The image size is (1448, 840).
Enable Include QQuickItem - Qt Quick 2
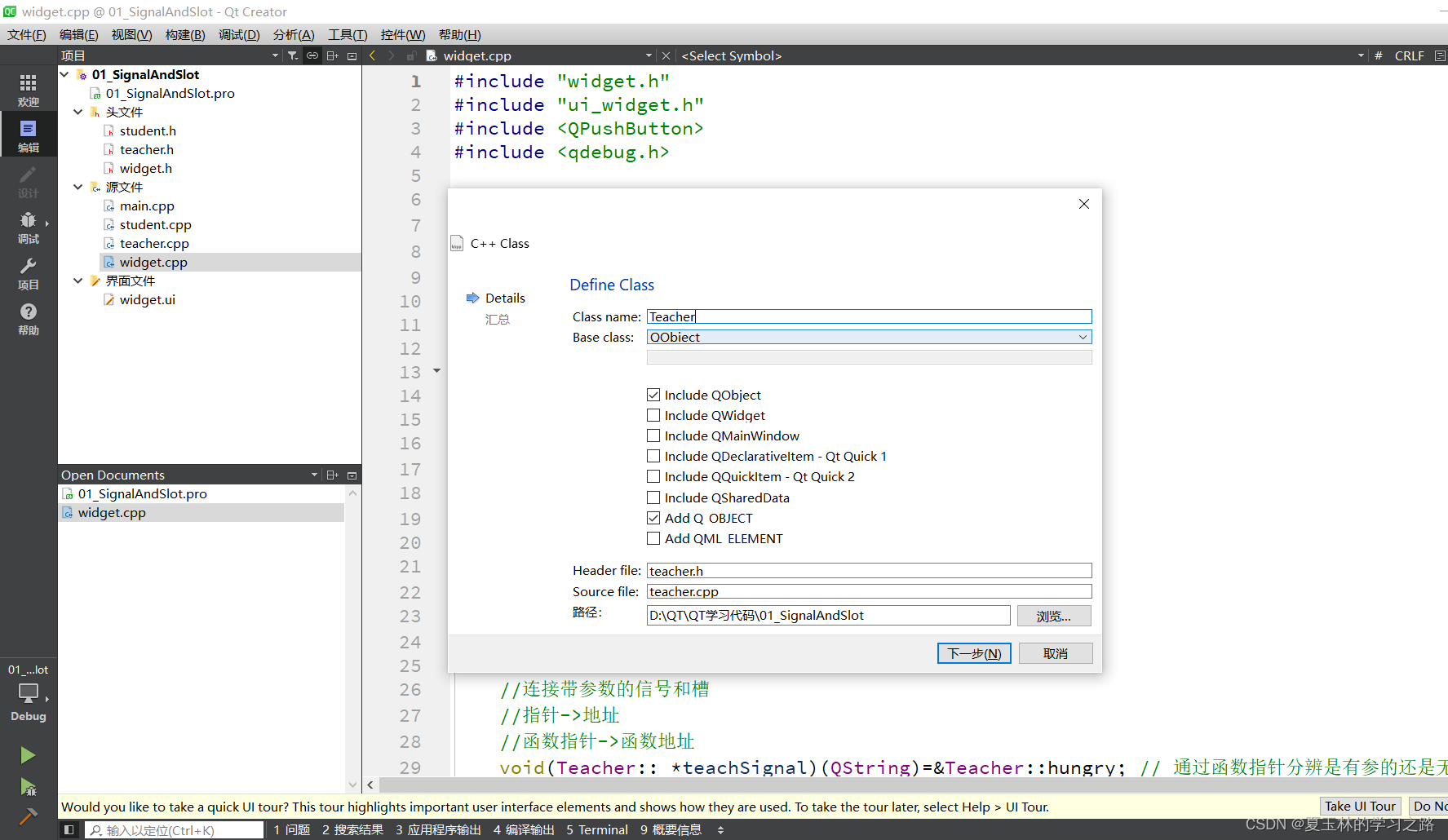click(x=653, y=476)
